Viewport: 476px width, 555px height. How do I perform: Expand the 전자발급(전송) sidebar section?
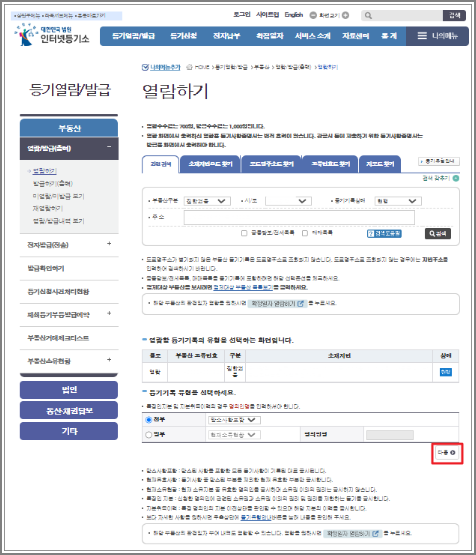coord(109,244)
